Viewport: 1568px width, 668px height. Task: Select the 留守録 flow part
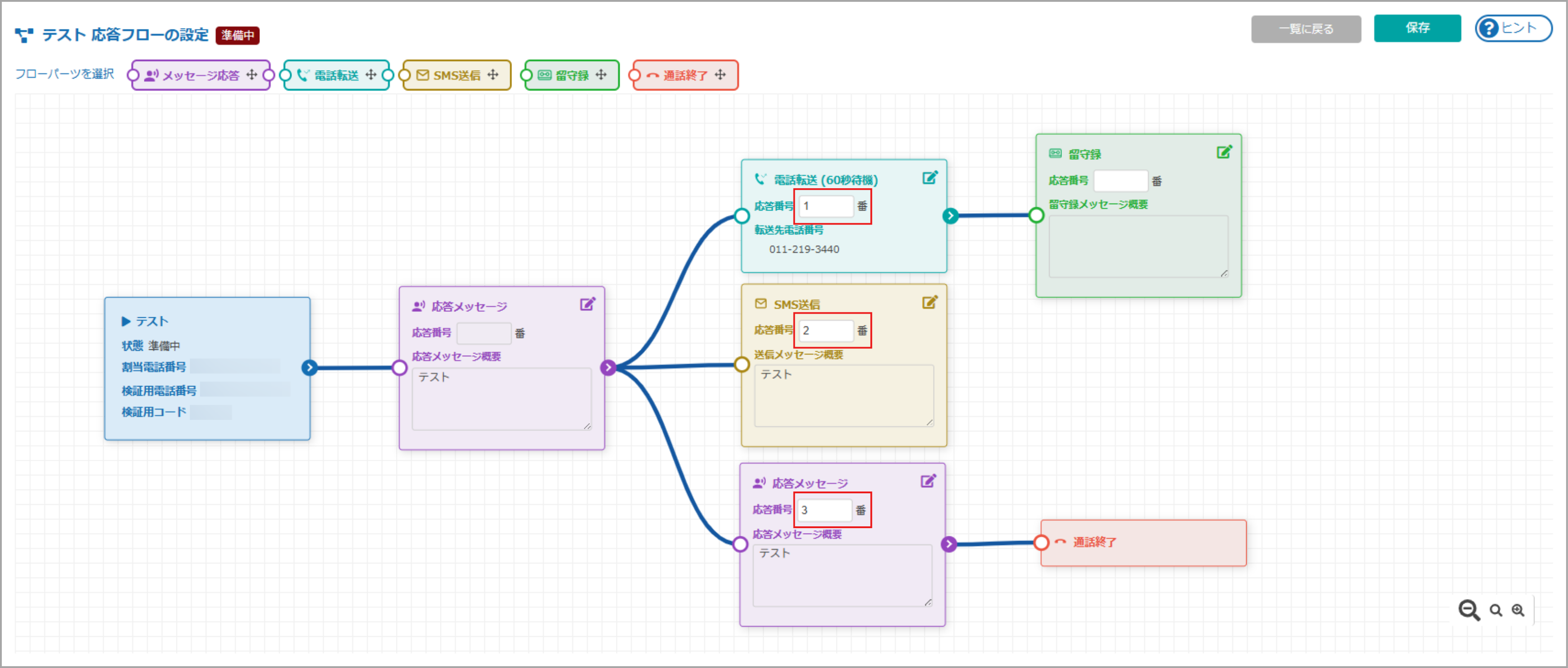(x=572, y=75)
